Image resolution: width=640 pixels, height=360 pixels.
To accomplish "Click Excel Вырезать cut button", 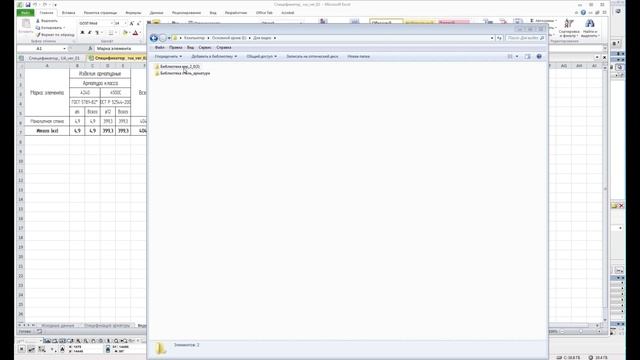I will [x=47, y=20].
